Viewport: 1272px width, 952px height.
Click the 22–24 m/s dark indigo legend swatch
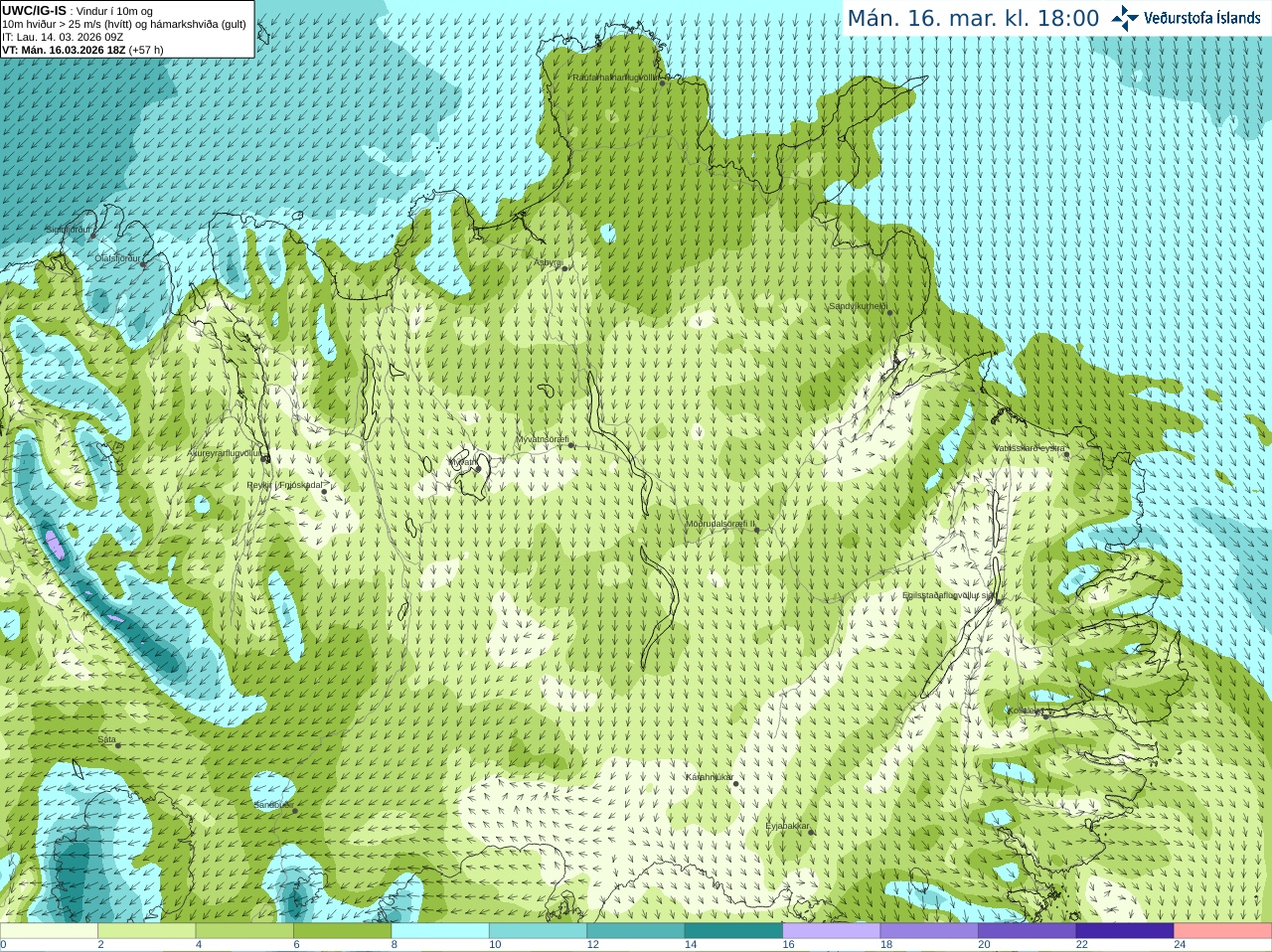click(x=1125, y=931)
